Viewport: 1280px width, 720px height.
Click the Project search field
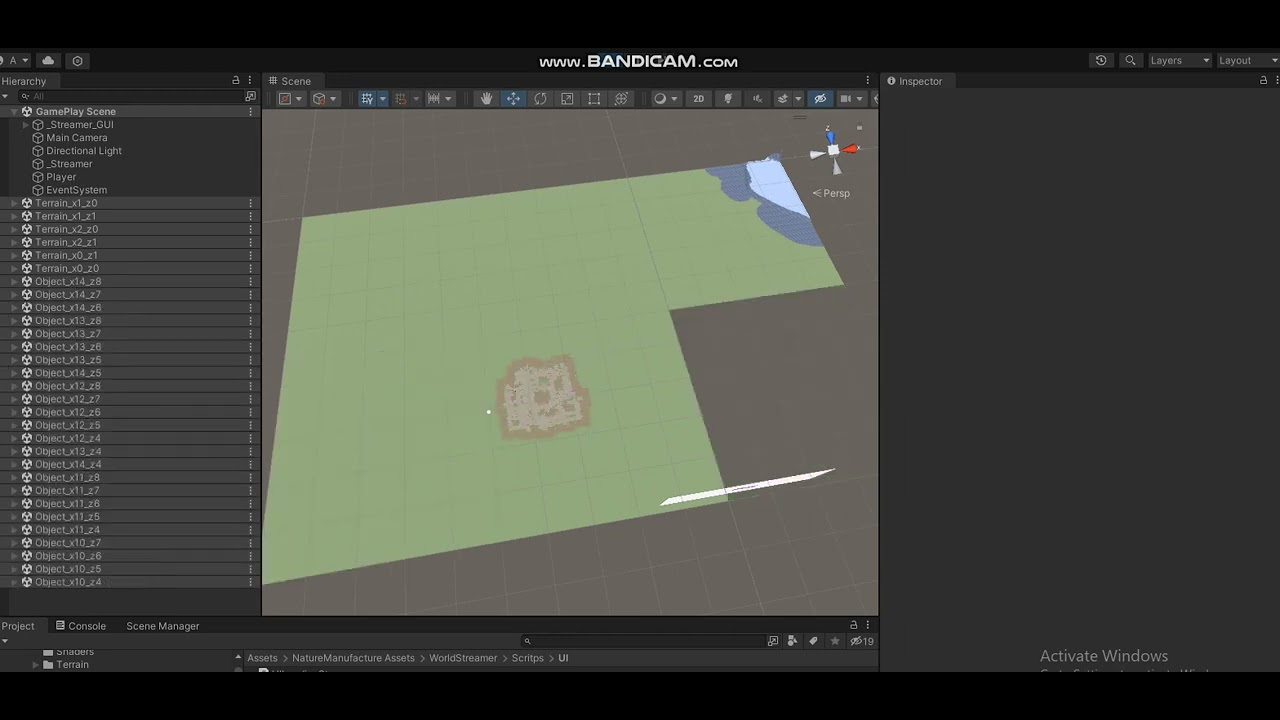click(x=642, y=641)
